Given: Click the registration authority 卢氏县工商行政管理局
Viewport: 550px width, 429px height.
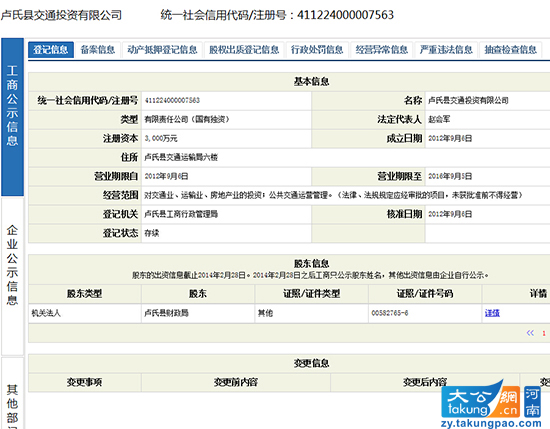Looking at the screenshot, I should [181, 214].
